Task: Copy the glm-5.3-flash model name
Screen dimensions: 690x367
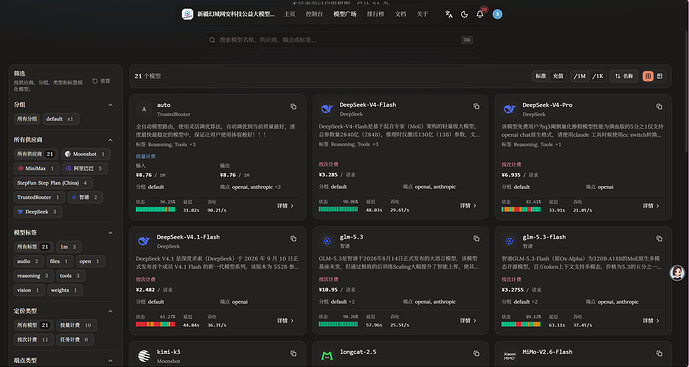Action: (659, 239)
